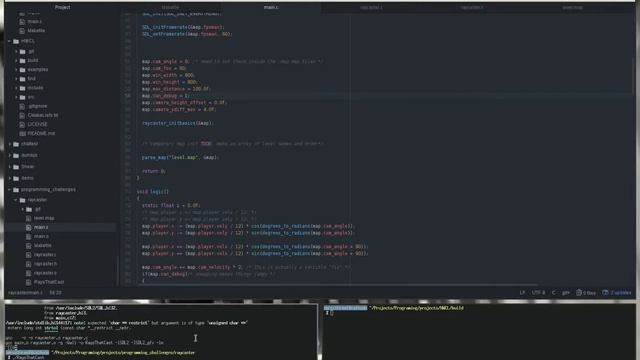
Task: Open RaysThatCast from the tree
Action: [49, 282]
